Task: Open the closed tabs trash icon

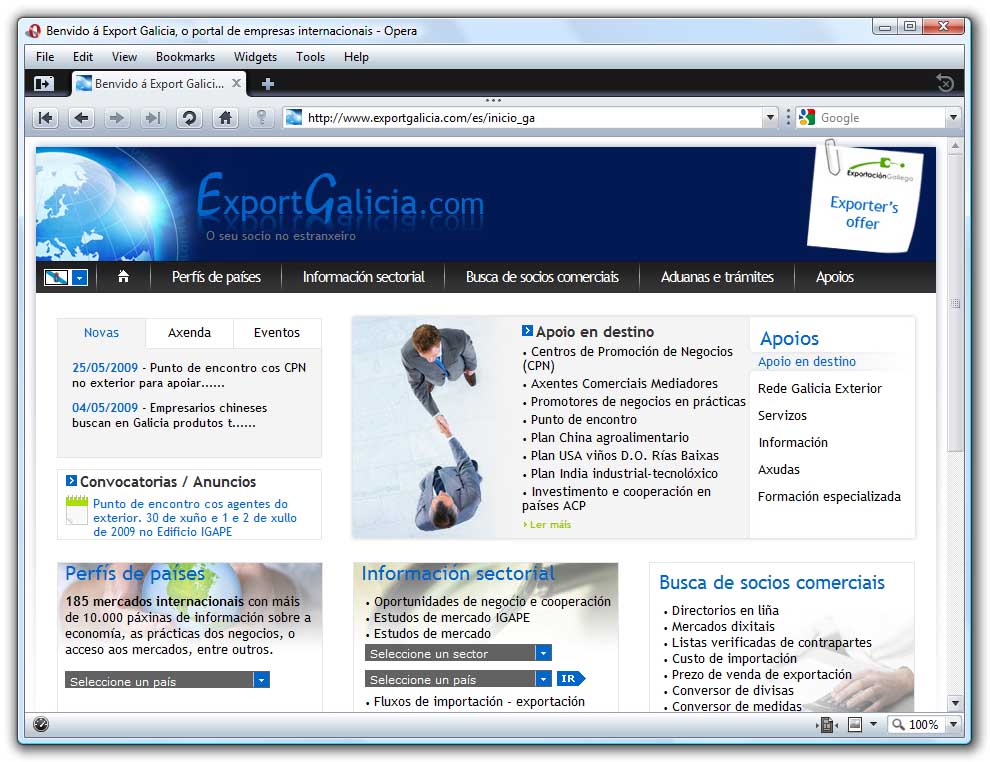Action: coord(945,83)
